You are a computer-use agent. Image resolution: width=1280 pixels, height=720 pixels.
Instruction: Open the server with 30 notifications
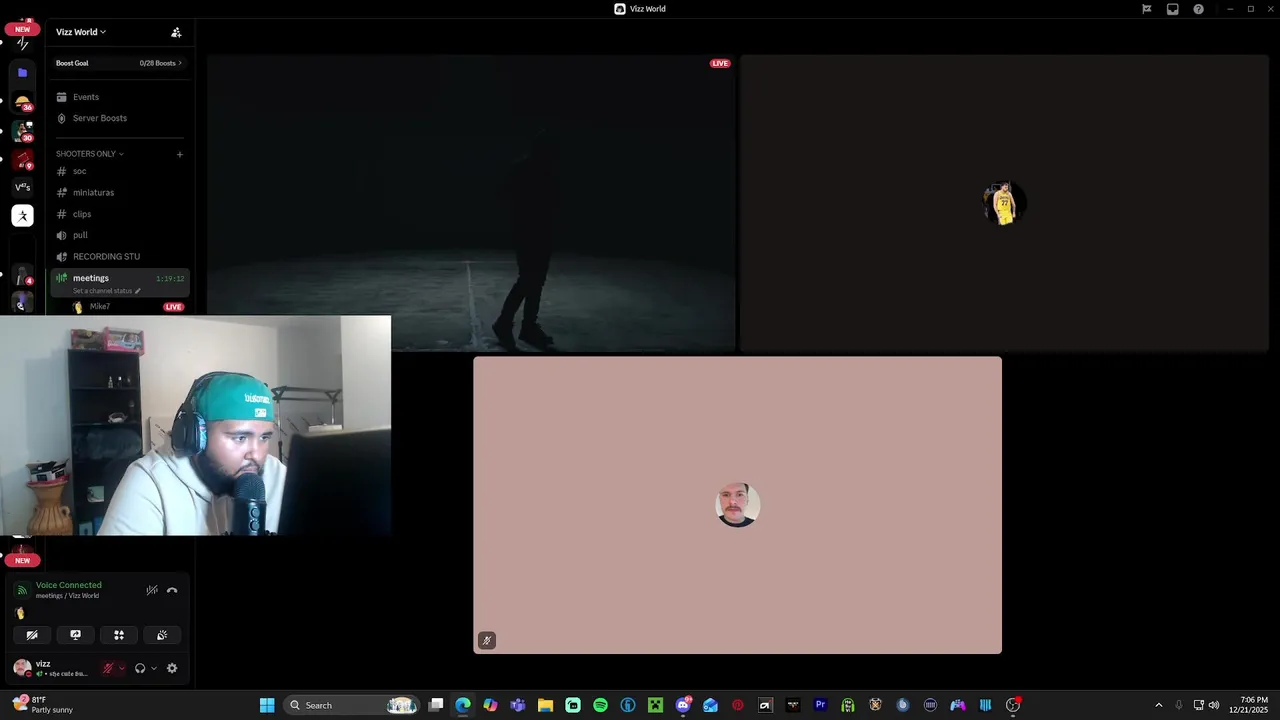(22, 132)
